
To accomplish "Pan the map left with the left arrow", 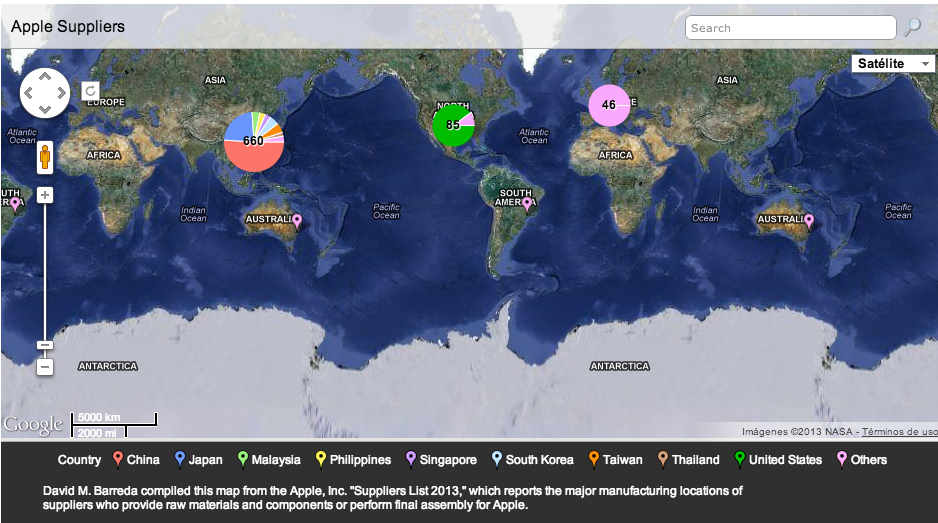I will (x=29, y=93).
